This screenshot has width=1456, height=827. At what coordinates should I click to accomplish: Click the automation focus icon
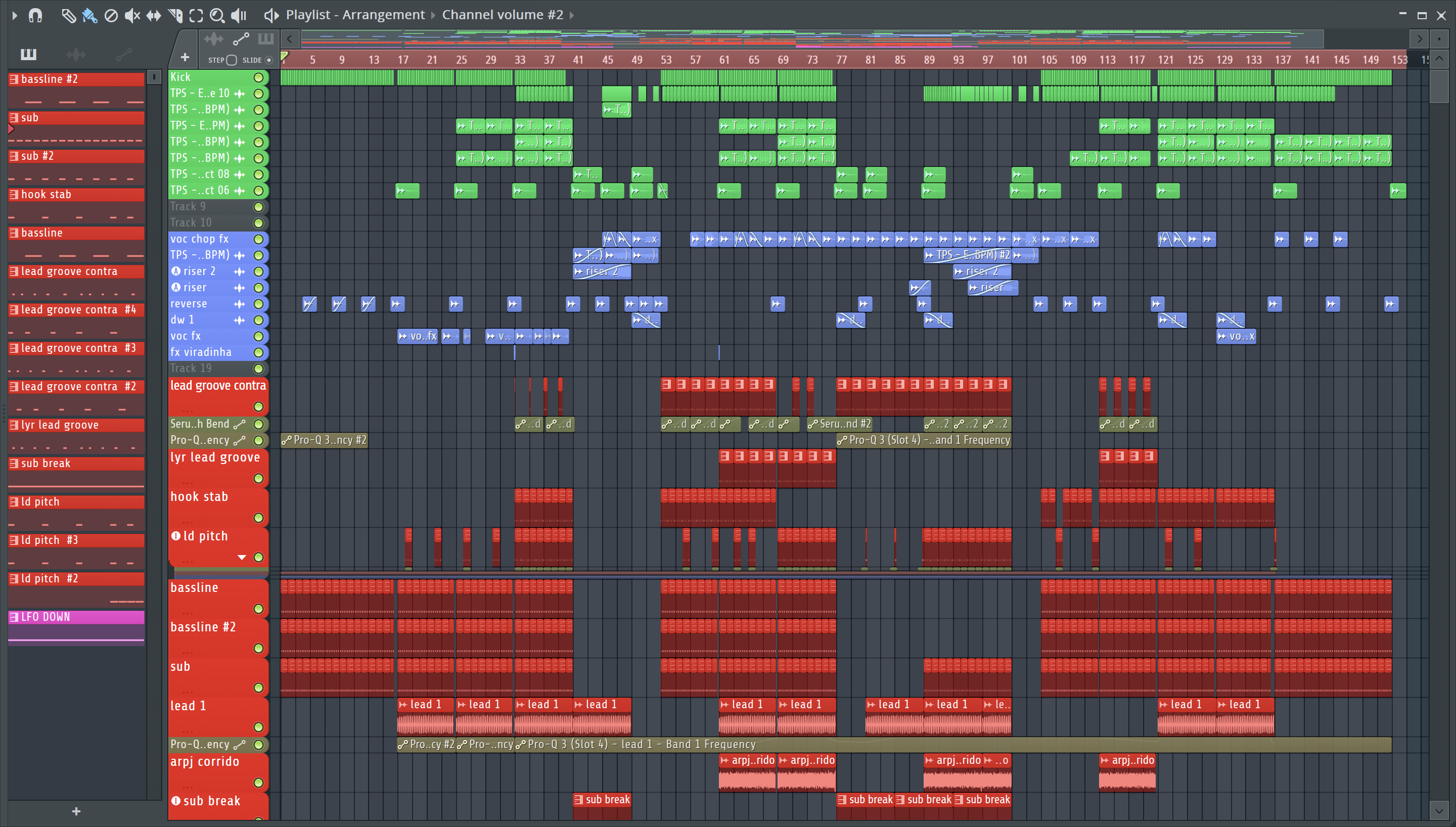[241, 38]
